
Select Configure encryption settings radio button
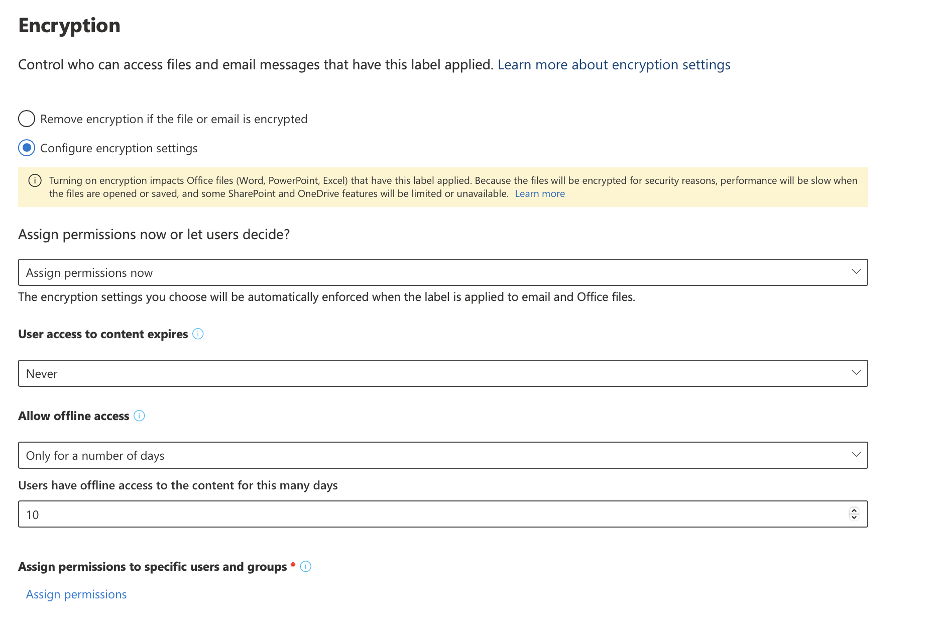pos(27,148)
